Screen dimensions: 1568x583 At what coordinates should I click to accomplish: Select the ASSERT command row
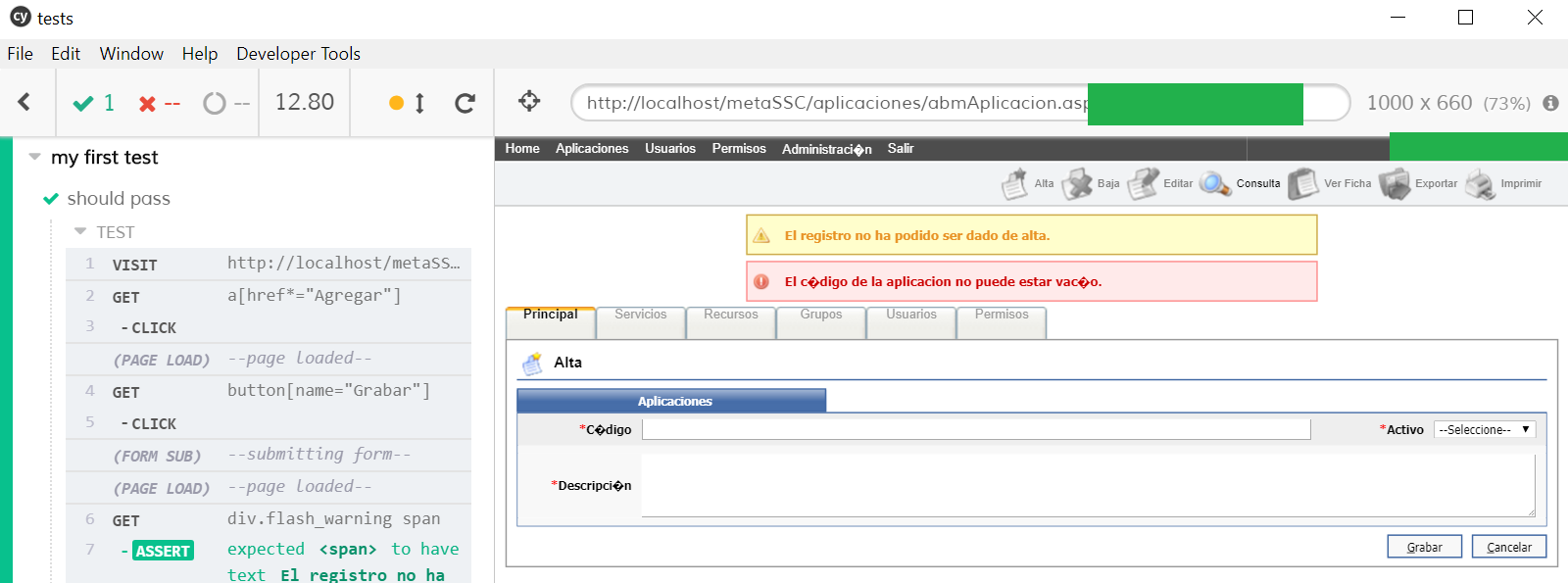[269, 560]
